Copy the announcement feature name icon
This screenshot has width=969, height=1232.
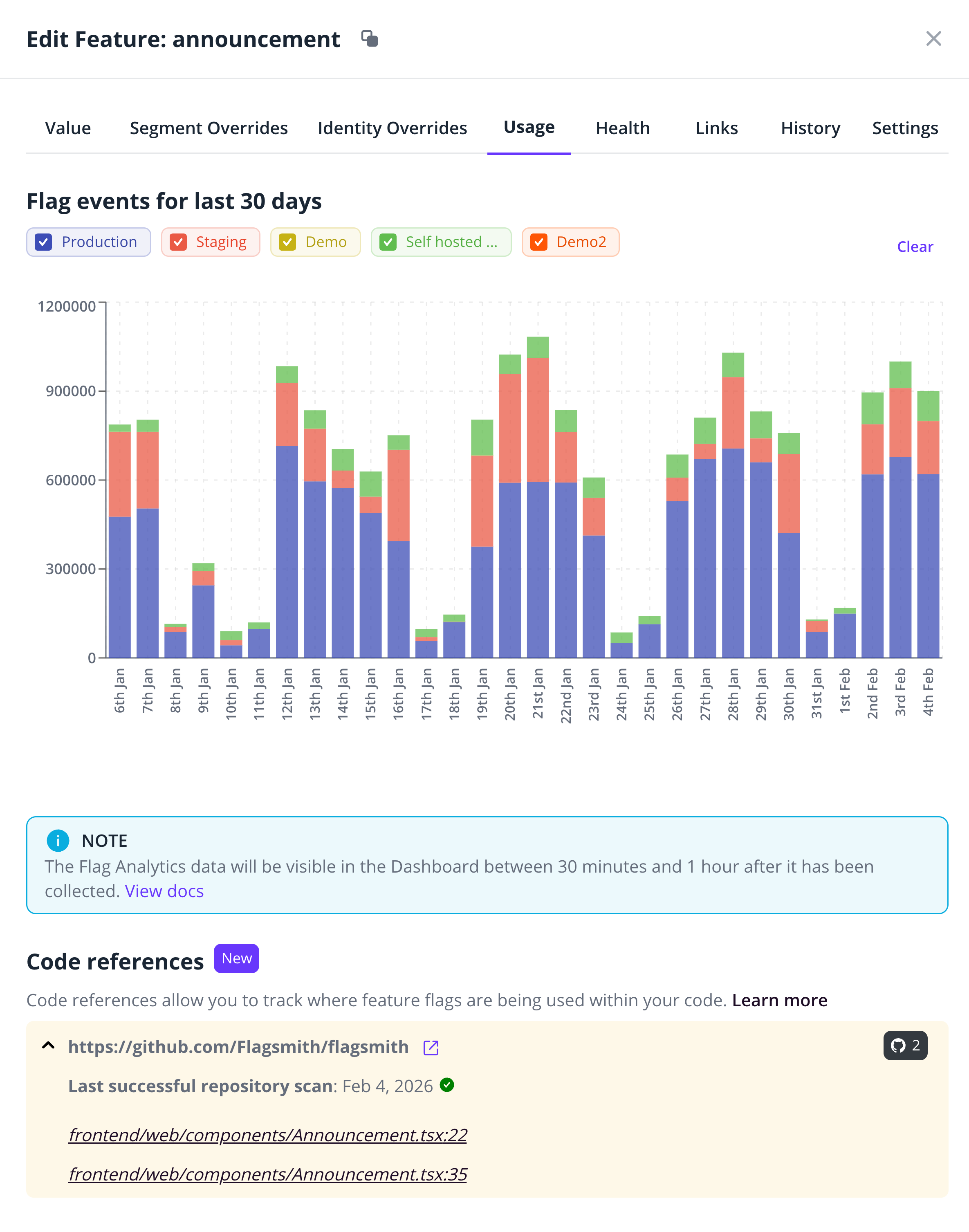(x=370, y=38)
